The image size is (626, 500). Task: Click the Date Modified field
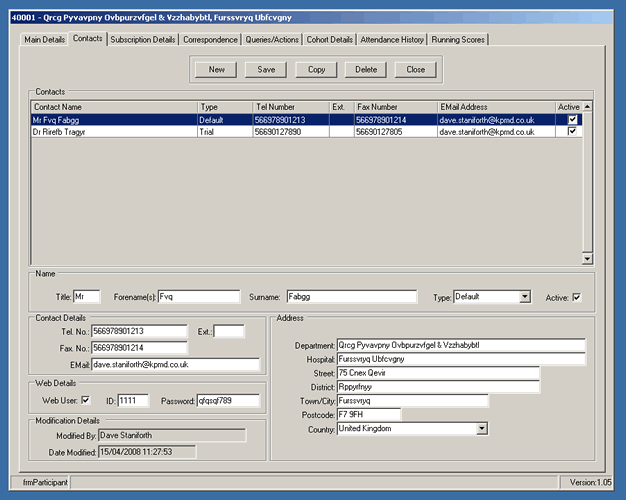pyautogui.click(x=147, y=452)
